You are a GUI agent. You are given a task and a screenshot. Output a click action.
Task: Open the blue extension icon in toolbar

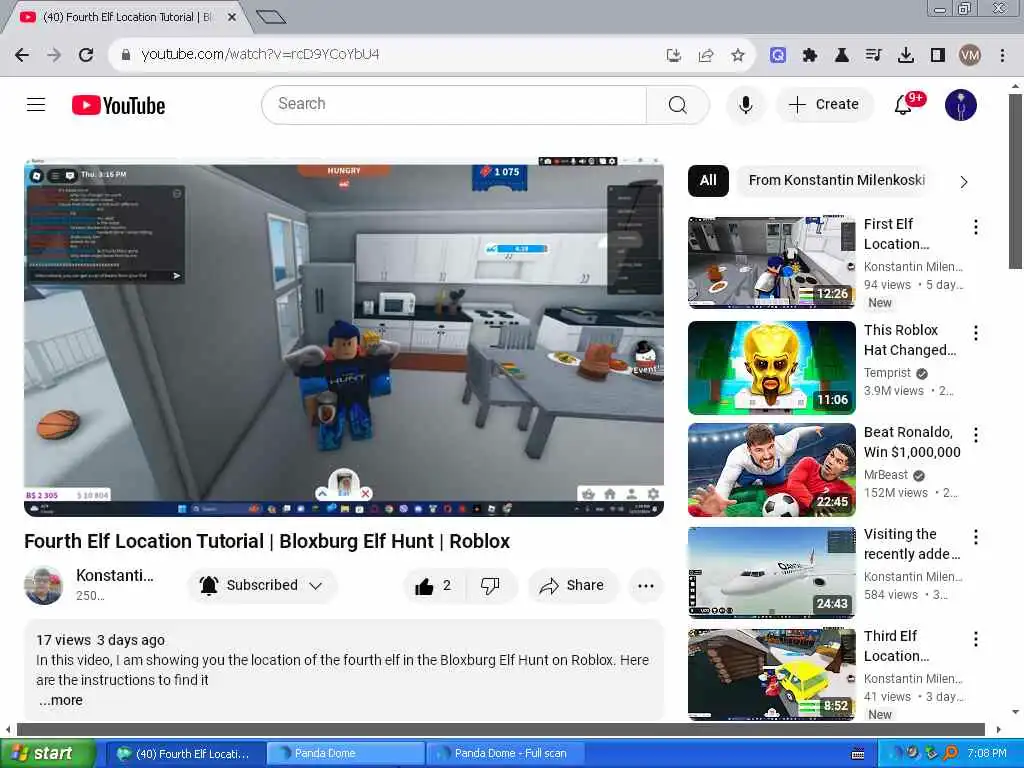tap(777, 56)
